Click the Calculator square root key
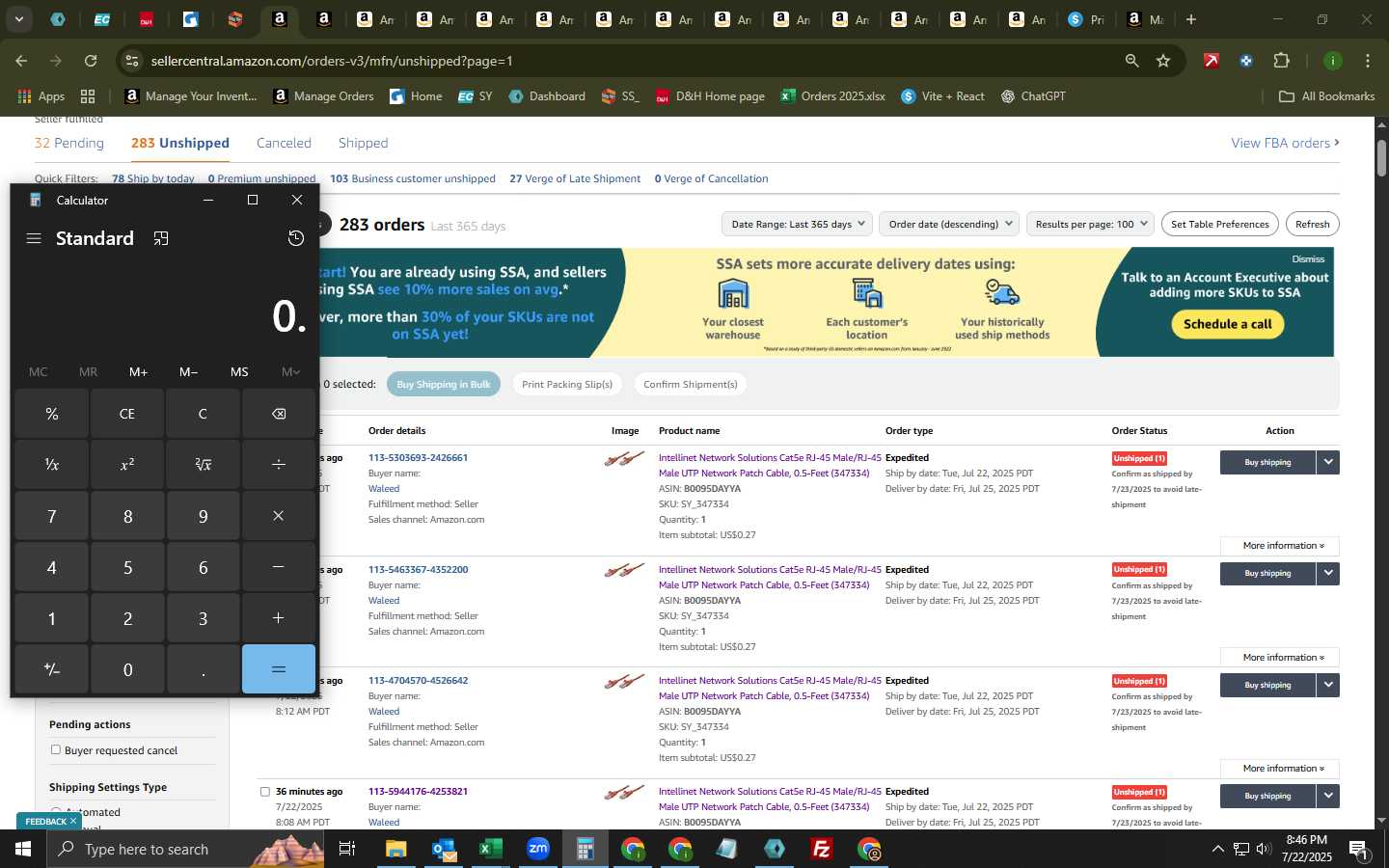This screenshot has height=868, width=1389. [203, 465]
